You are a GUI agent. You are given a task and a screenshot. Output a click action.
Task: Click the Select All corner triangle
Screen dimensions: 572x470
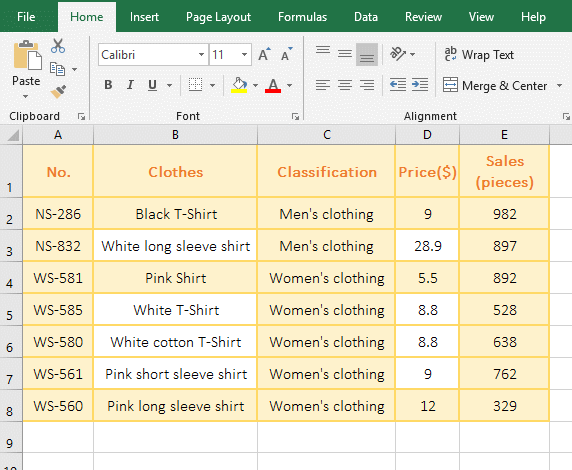[x=12, y=135]
